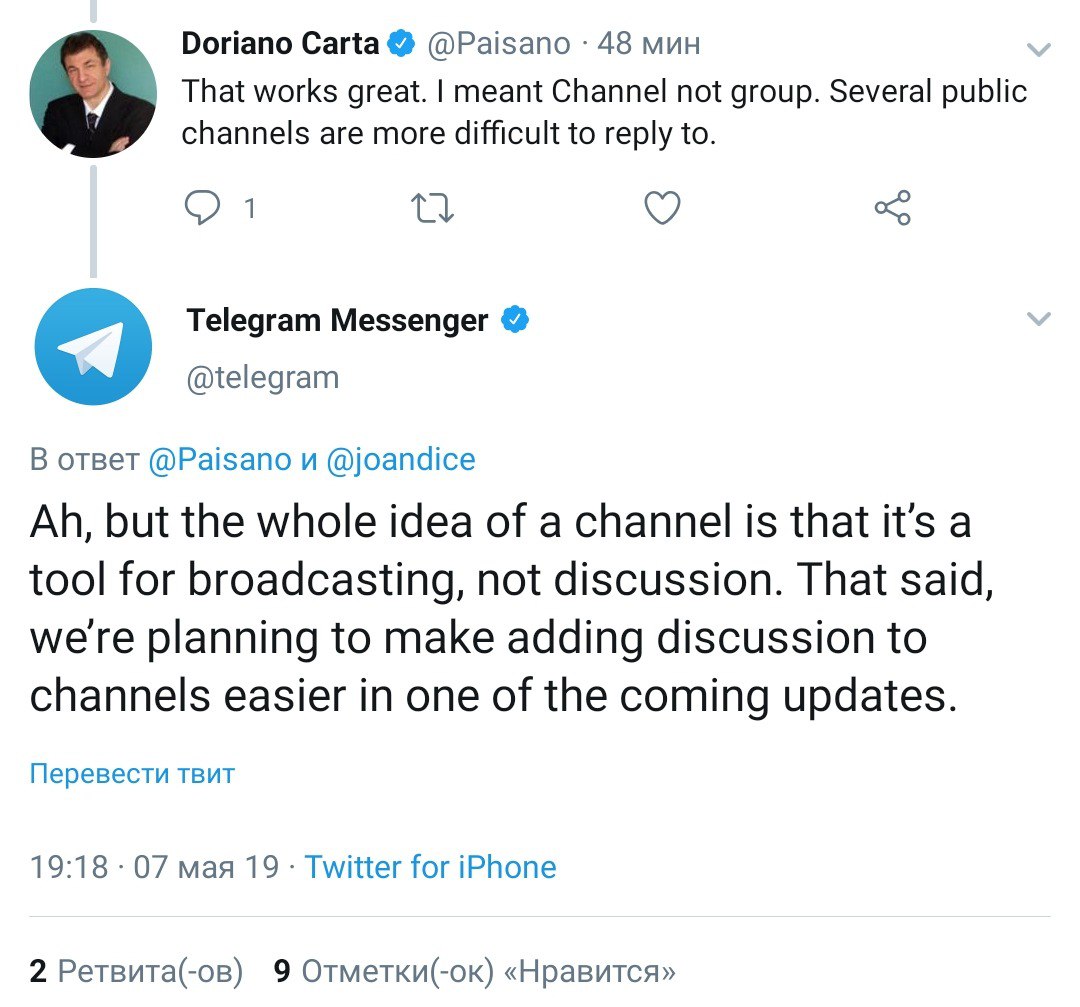Screen dimensions: 1080x1007
Task: Open Doriano Carta's tweet options chevron
Action: (x=1039, y=49)
